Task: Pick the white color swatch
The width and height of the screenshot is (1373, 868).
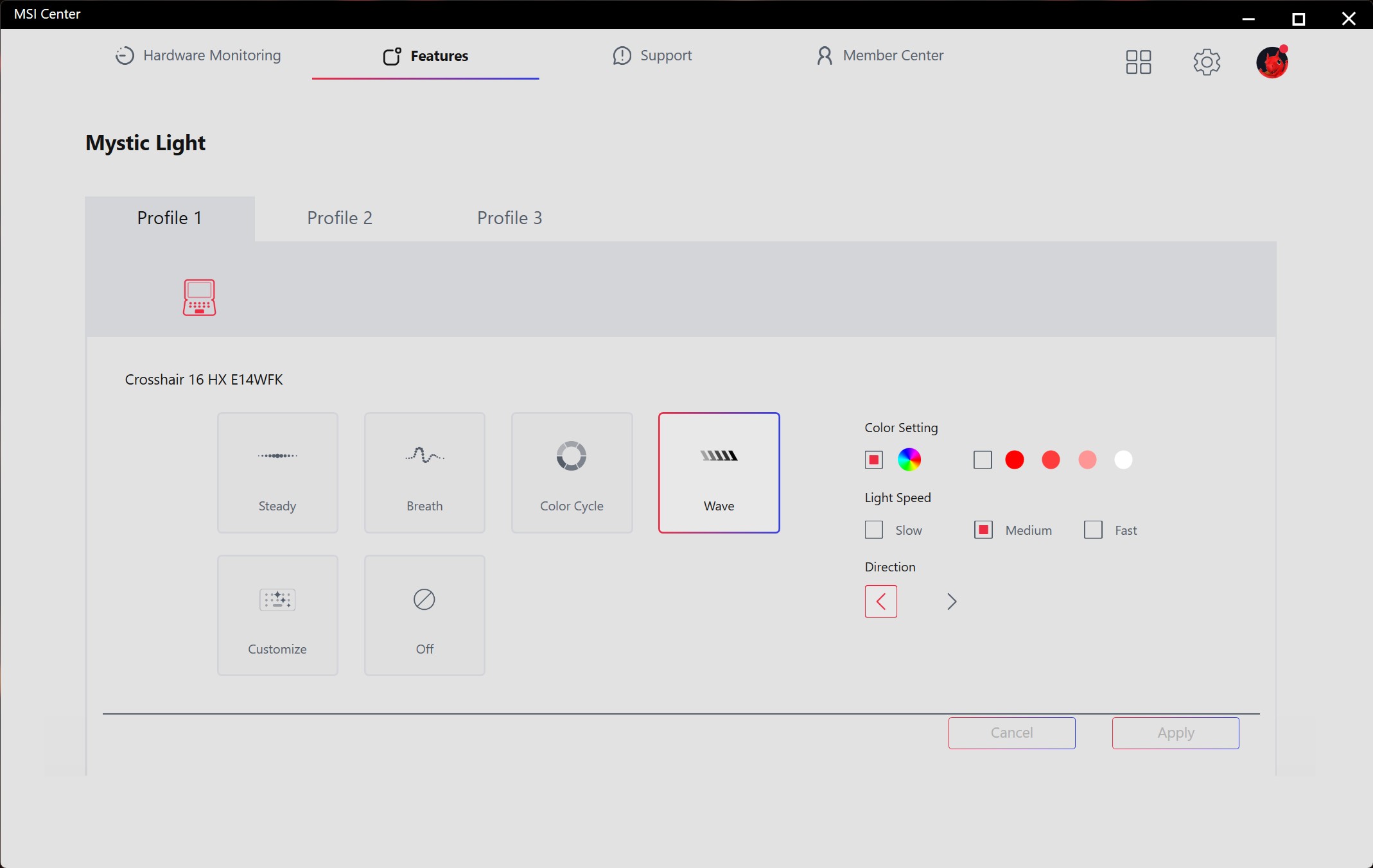Action: (1123, 460)
